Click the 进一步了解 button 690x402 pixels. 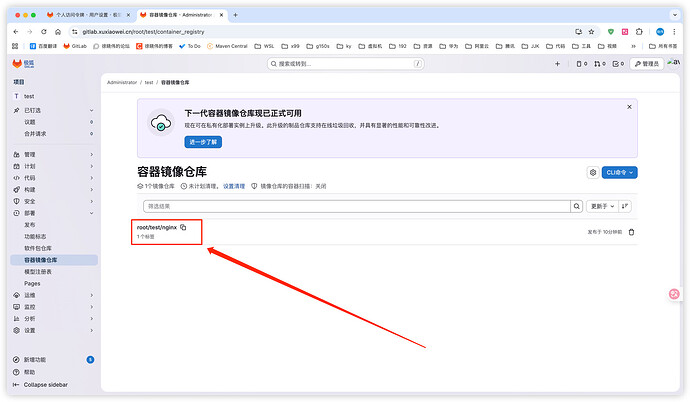click(203, 142)
